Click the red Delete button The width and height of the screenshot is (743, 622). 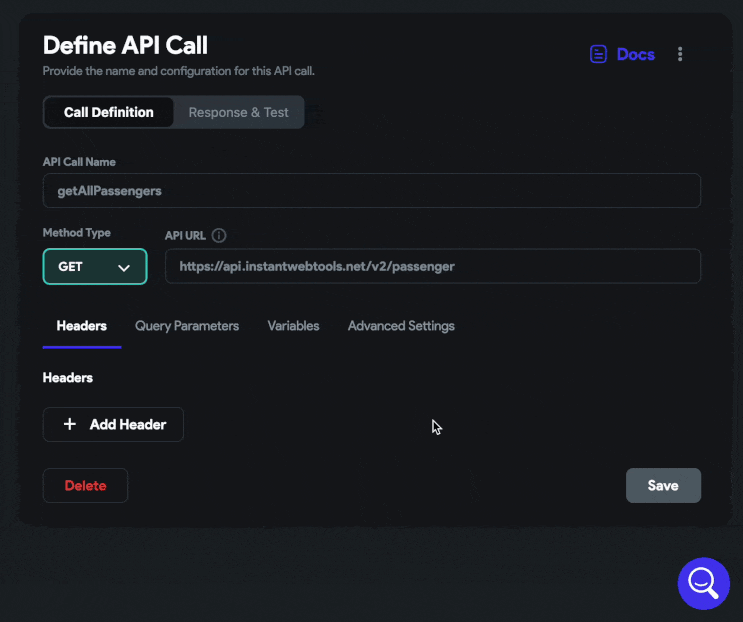pyautogui.click(x=85, y=486)
